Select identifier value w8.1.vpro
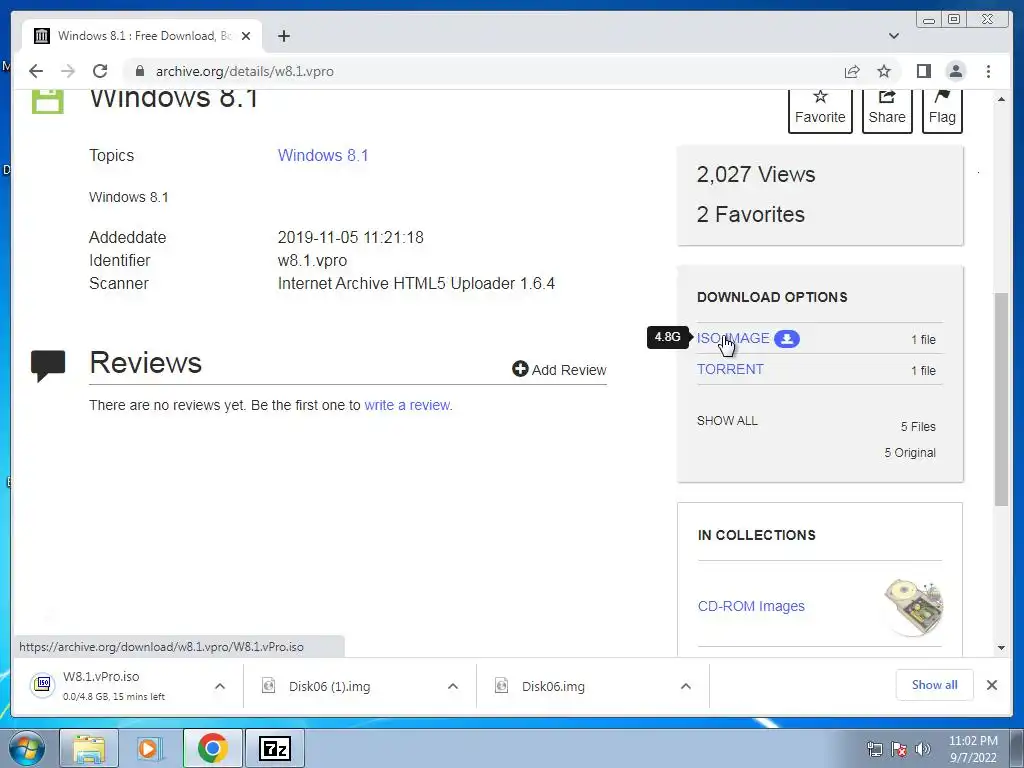 click(312, 261)
